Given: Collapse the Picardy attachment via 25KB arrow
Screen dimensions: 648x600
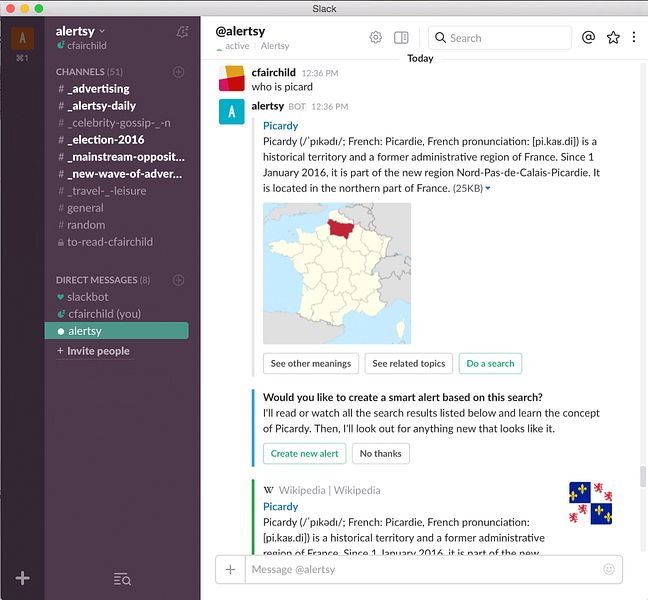Looking at the screenshot, I should [x=488, y=188].
